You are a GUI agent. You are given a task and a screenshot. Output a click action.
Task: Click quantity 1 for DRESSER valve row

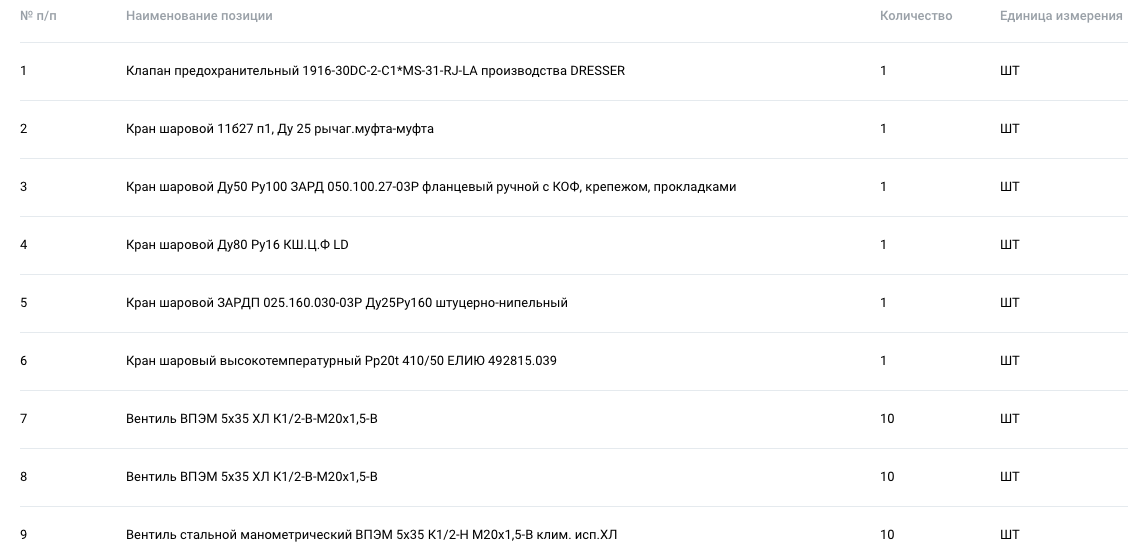[x=883, y=71]
